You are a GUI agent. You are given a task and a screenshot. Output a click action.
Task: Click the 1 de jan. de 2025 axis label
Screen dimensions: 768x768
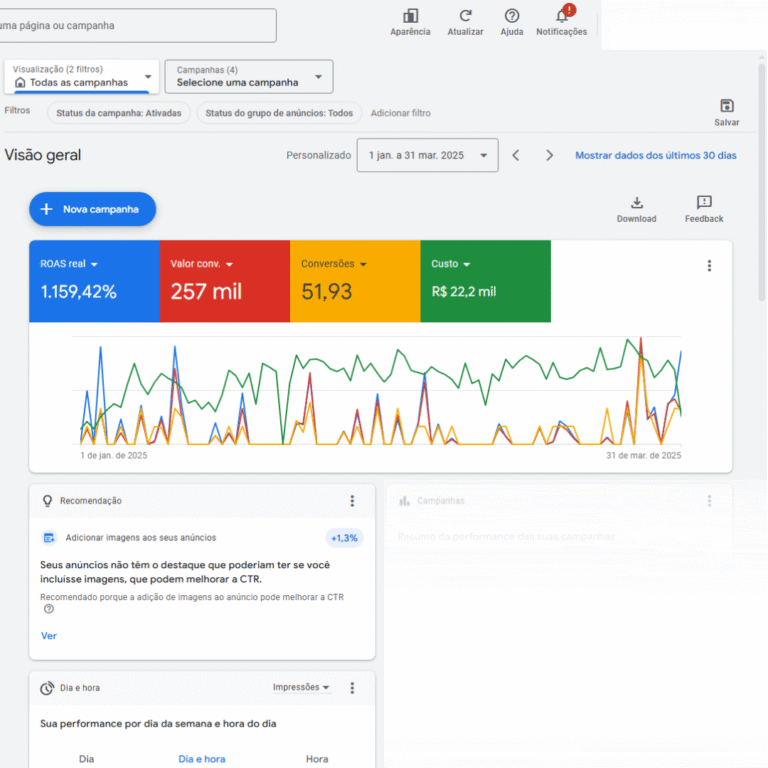(x=114, y=456)
